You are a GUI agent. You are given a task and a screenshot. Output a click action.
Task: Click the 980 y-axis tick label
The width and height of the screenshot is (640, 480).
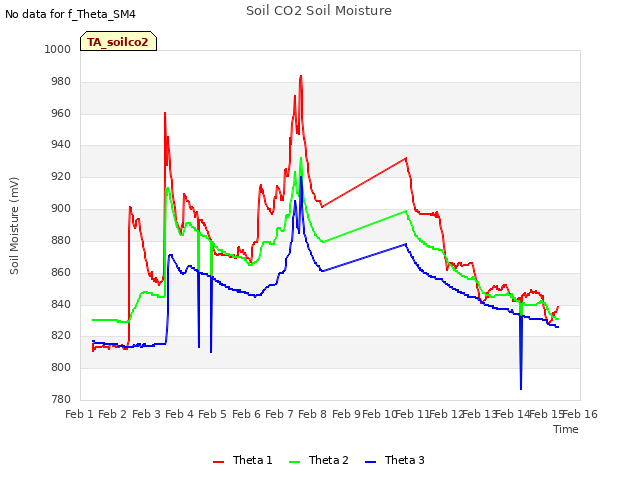click(x=61, y=81)
